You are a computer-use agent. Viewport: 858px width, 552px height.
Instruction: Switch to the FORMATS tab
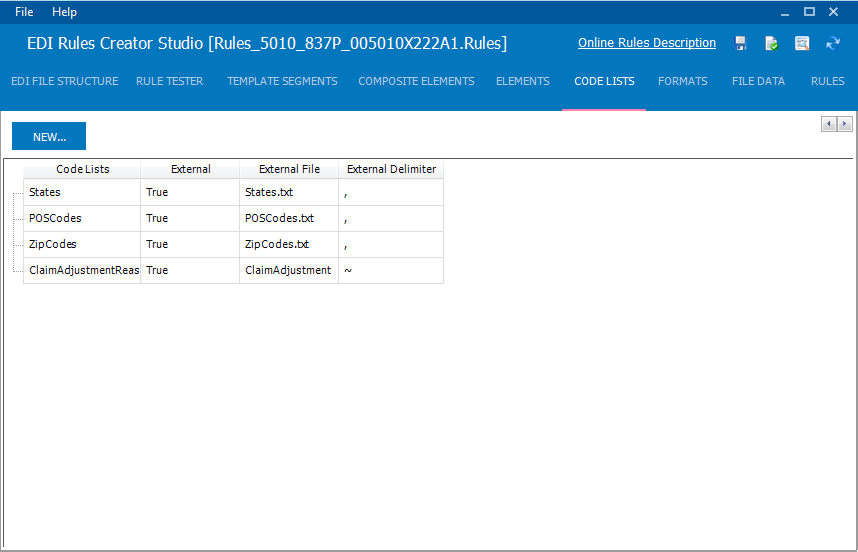coord(682,81)
